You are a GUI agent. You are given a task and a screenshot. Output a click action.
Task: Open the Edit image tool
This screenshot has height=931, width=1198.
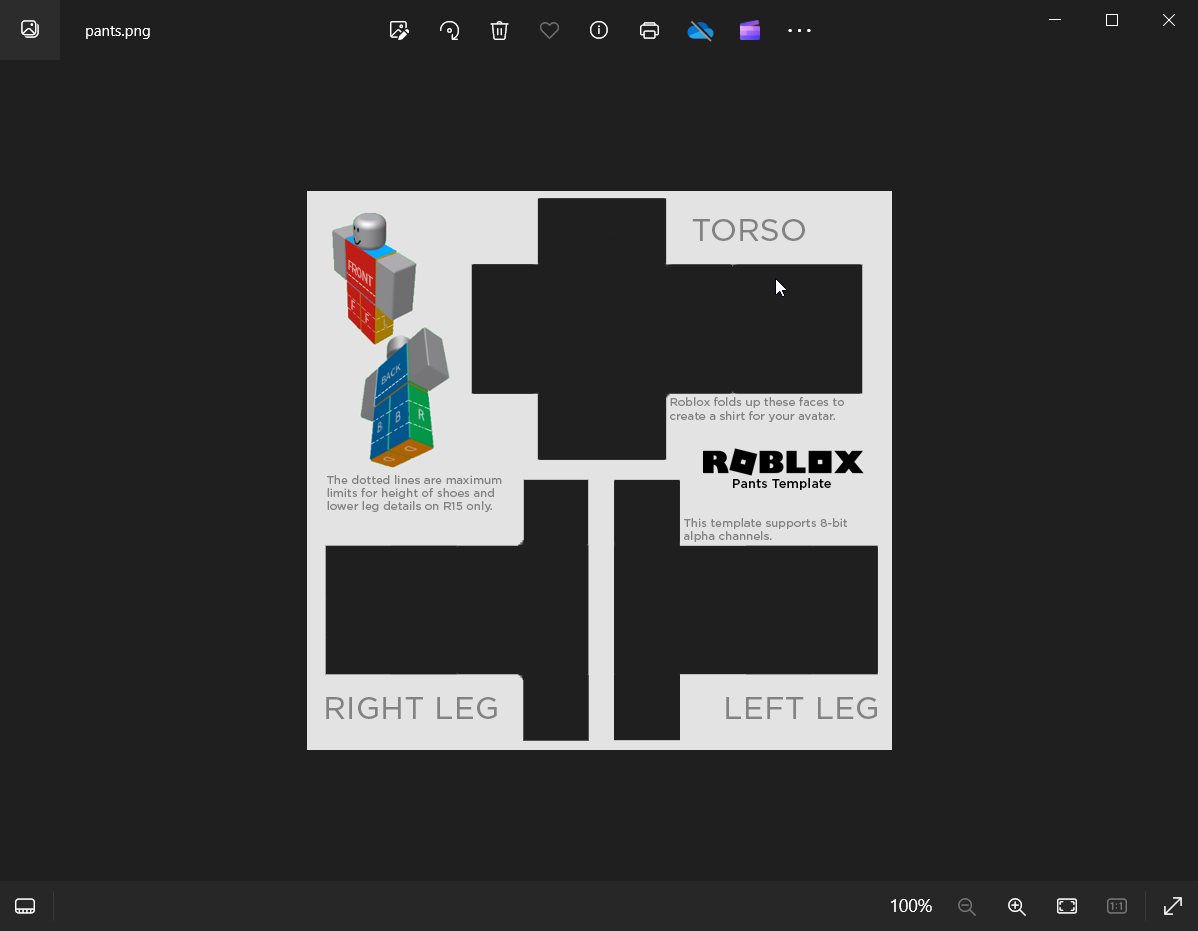(x=399, y=31)
